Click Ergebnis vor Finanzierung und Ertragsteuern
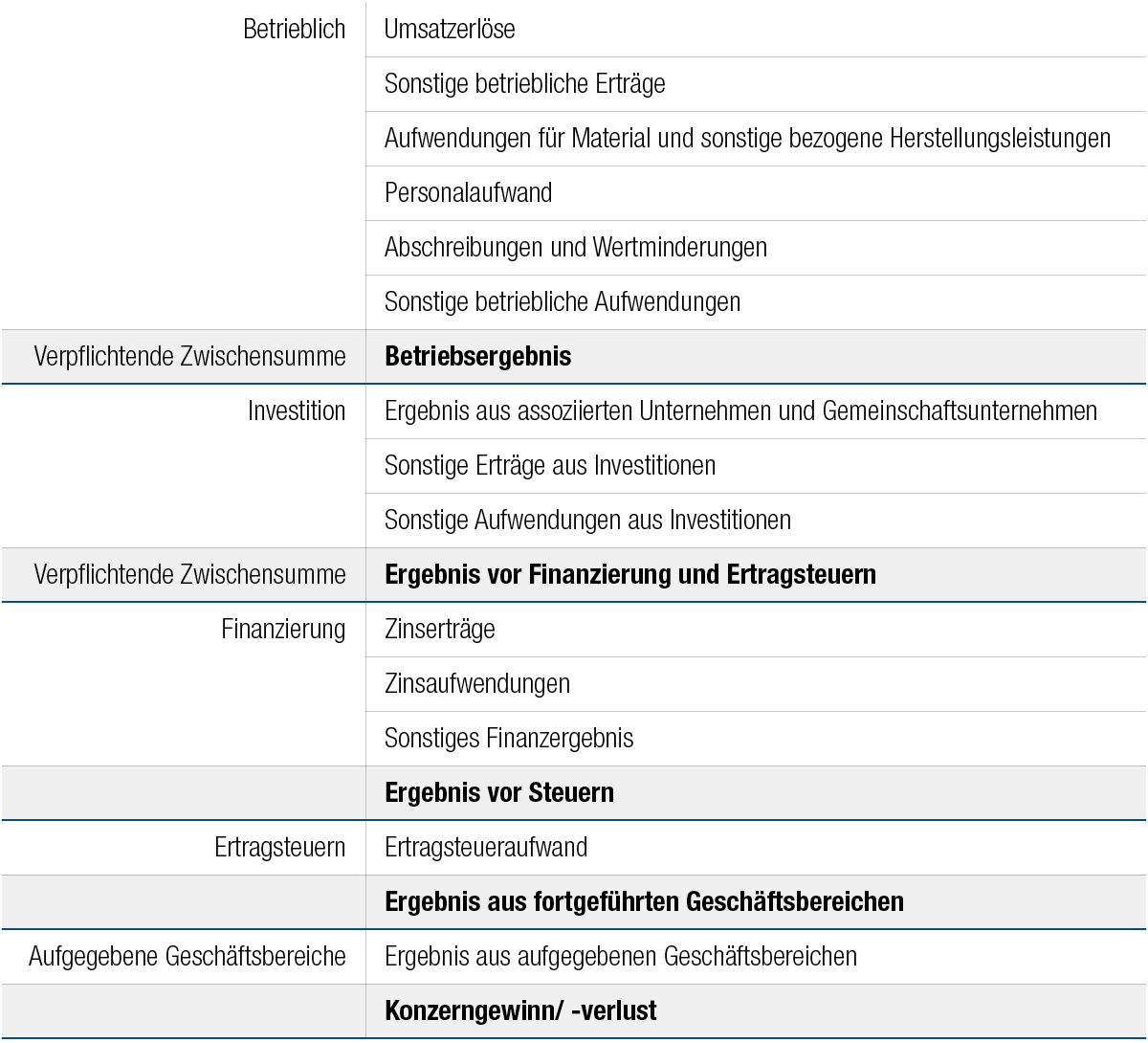This screenshot has height=1043, width=1148. 629,575
